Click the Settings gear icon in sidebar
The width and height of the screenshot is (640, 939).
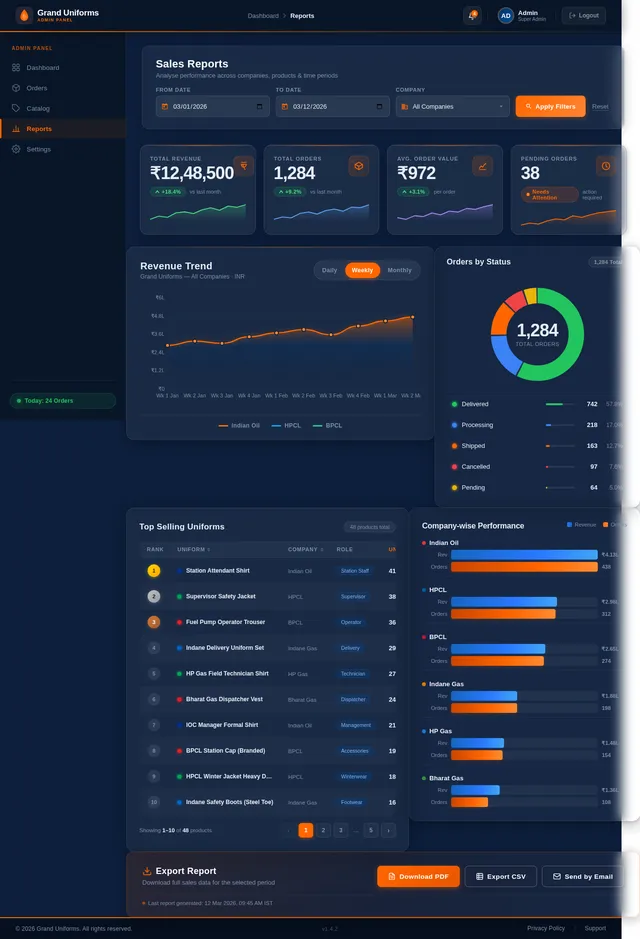coord(16,149)
